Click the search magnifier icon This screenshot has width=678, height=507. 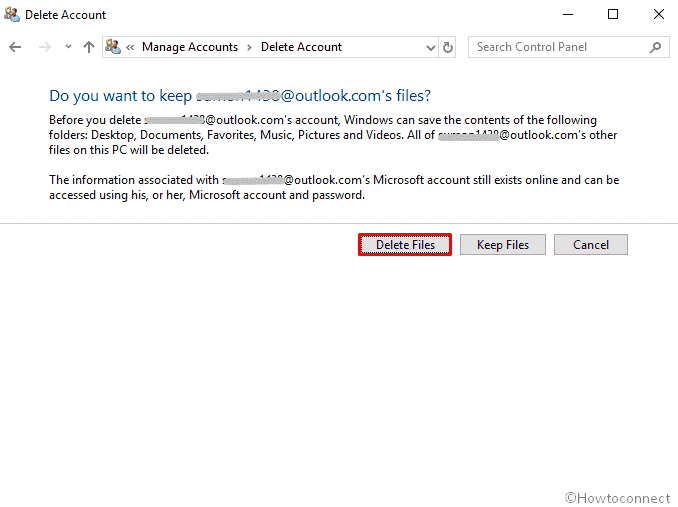click(x=656, y=47)
